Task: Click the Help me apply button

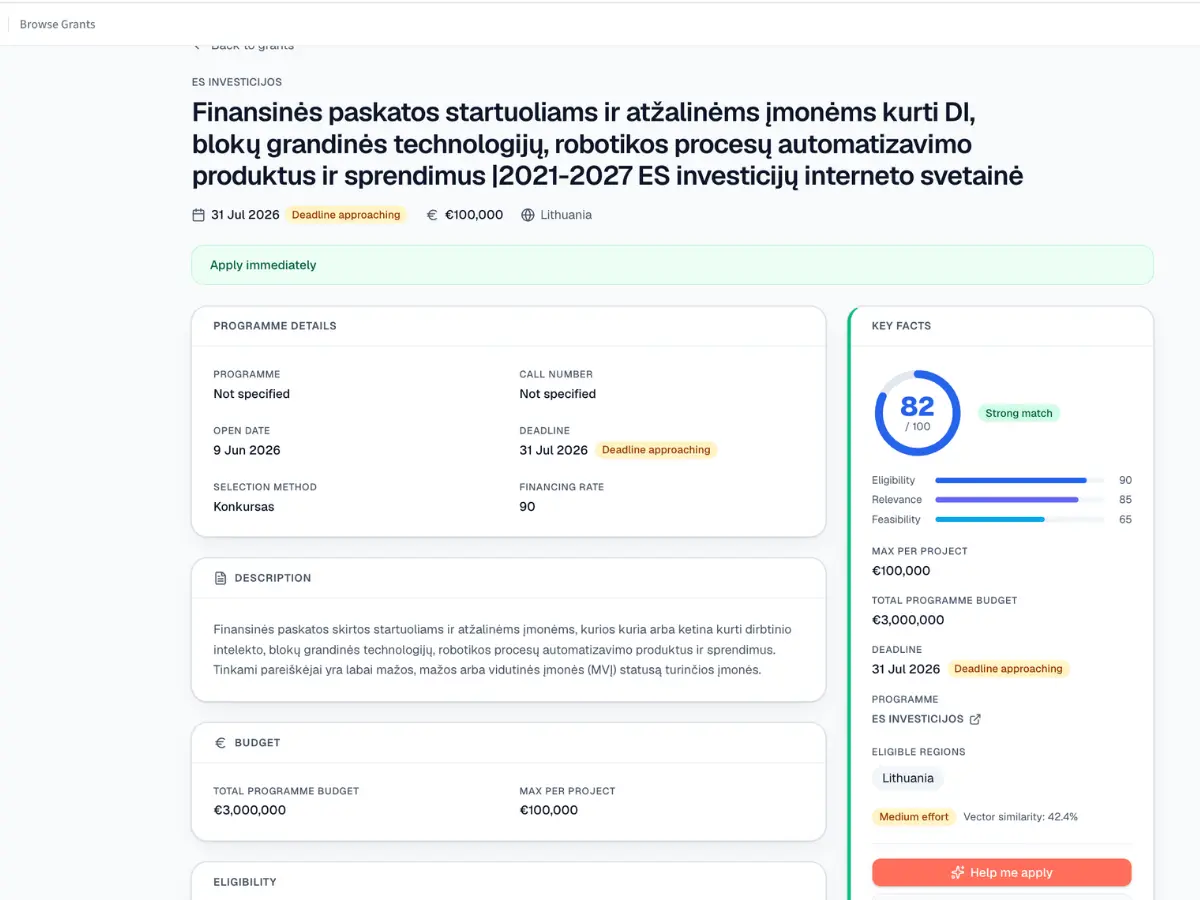Action: coord(1002,873)
